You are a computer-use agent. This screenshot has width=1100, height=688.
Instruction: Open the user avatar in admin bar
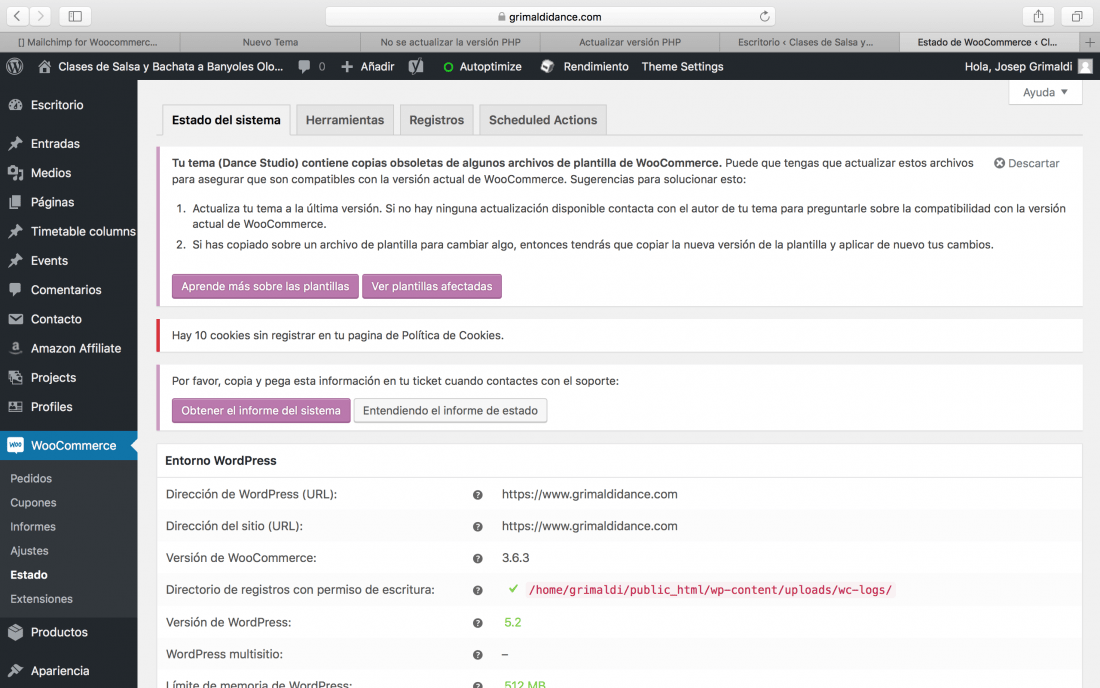(x=1085, y=67)
